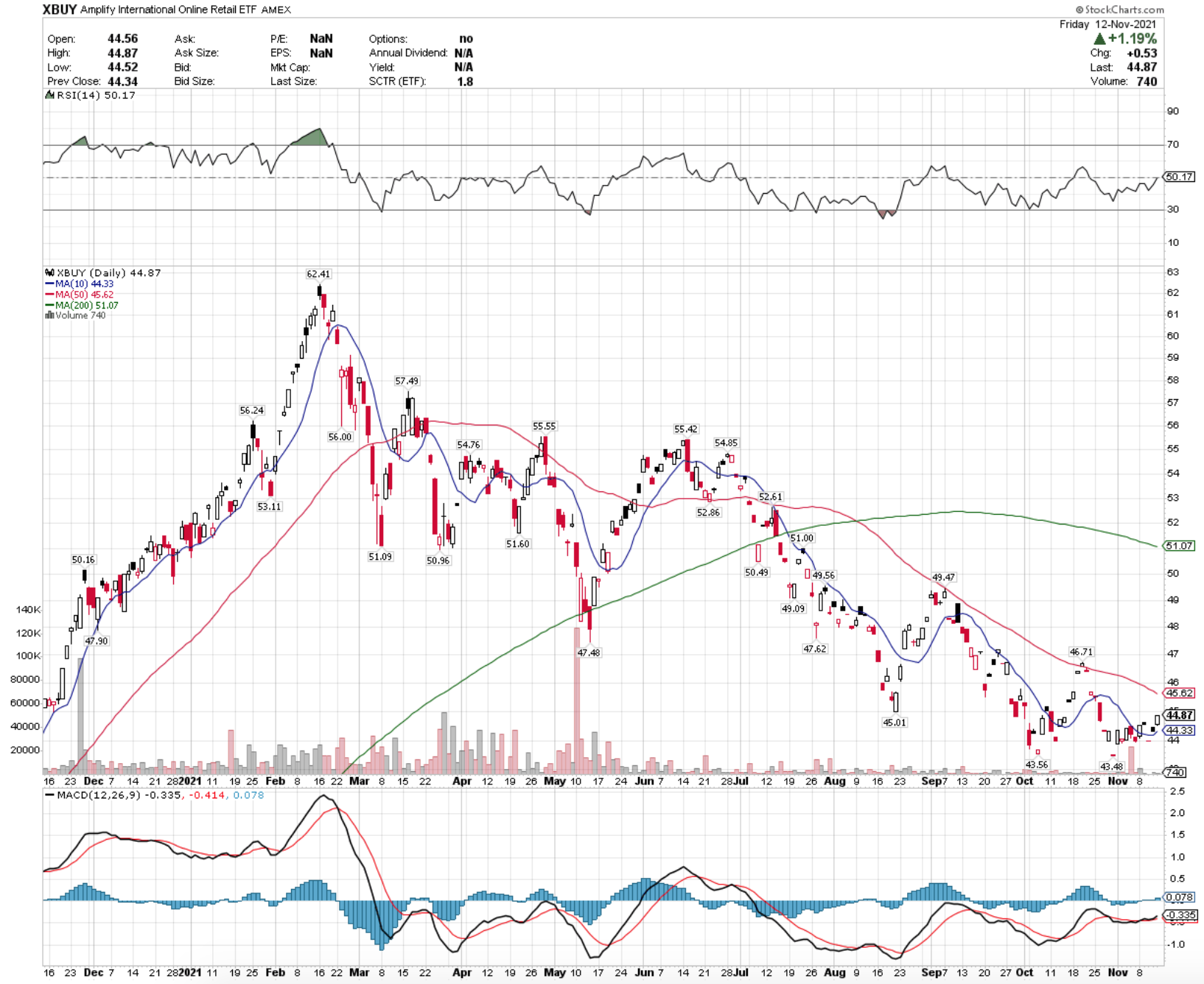This screenshot has height=984, width=1204.
Task: Click the +1.19% change percentage
Action: (x=1133, y=39)
